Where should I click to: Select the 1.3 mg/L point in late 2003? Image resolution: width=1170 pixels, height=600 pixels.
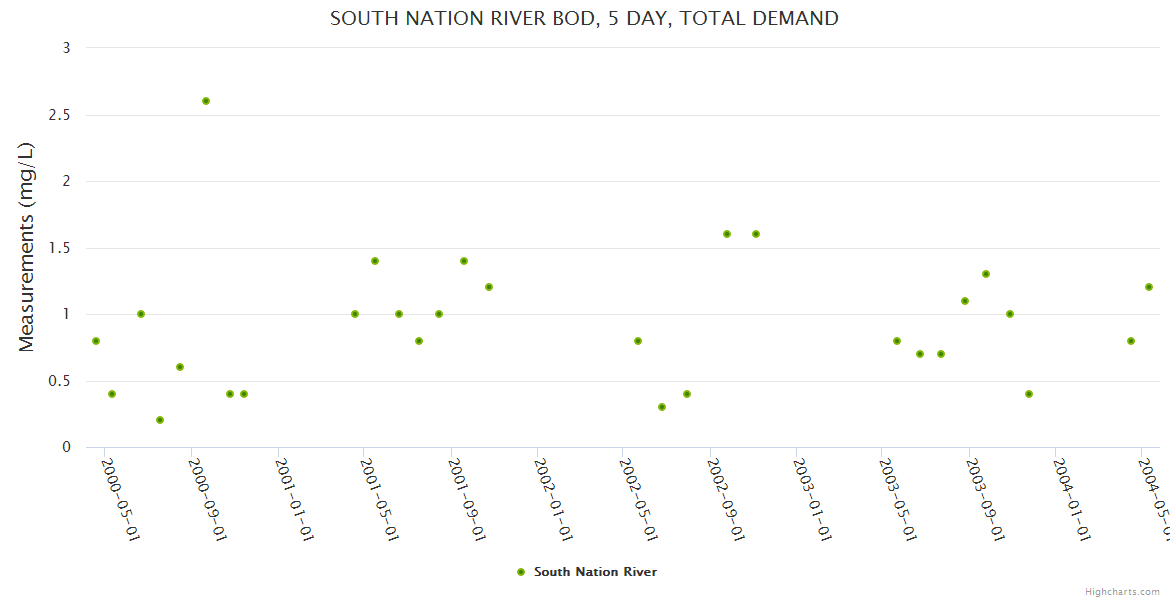tap(986, 274)
